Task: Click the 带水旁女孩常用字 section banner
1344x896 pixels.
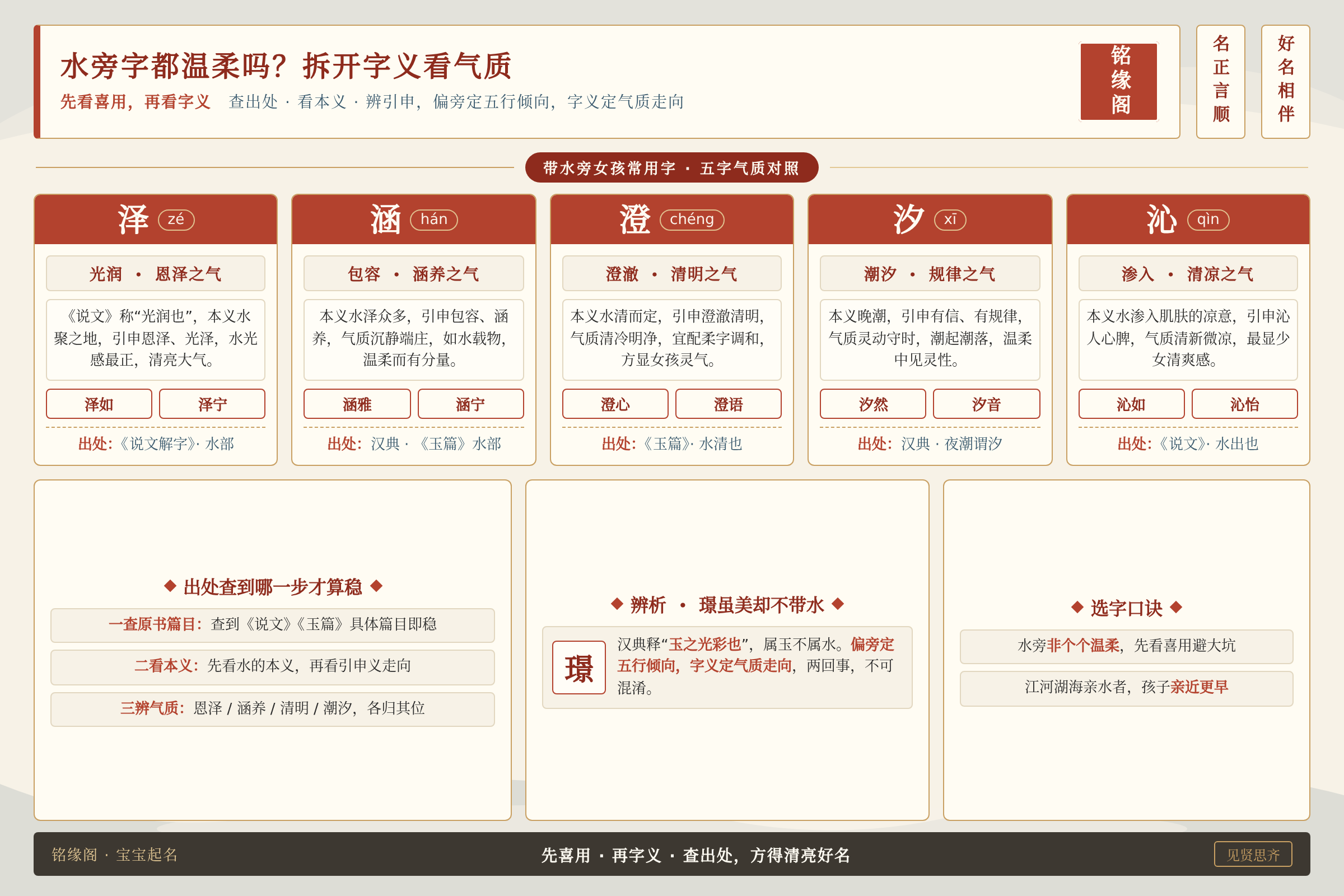Action: [672, 167]
